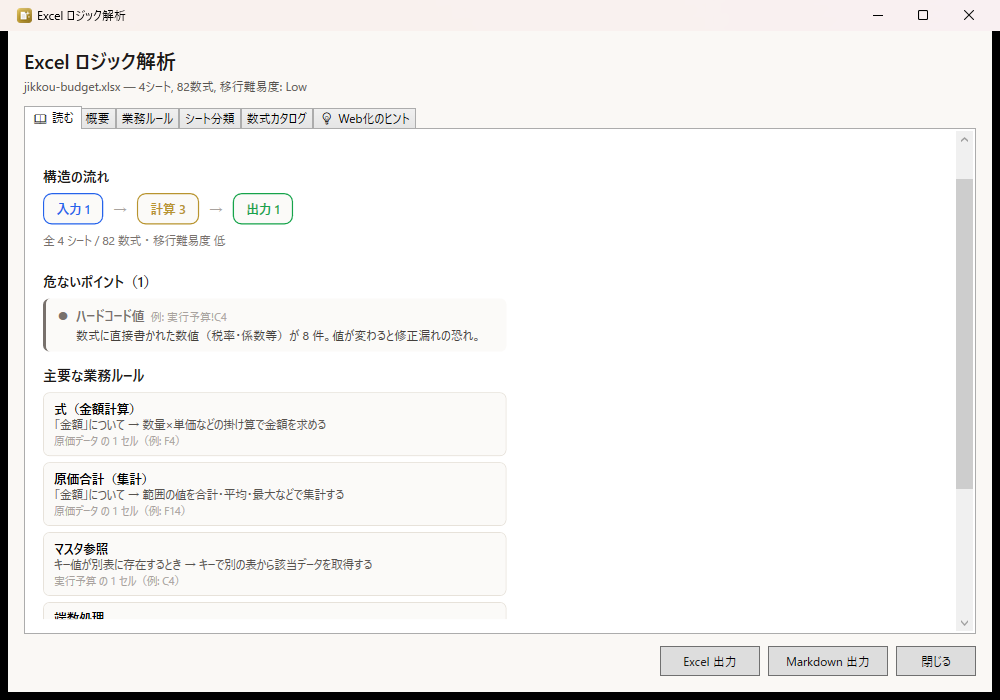The width and height of the screenshot is (1000, 700).
Task: Click the Excel ロジック解析 page title
Action: coord(99,62)
